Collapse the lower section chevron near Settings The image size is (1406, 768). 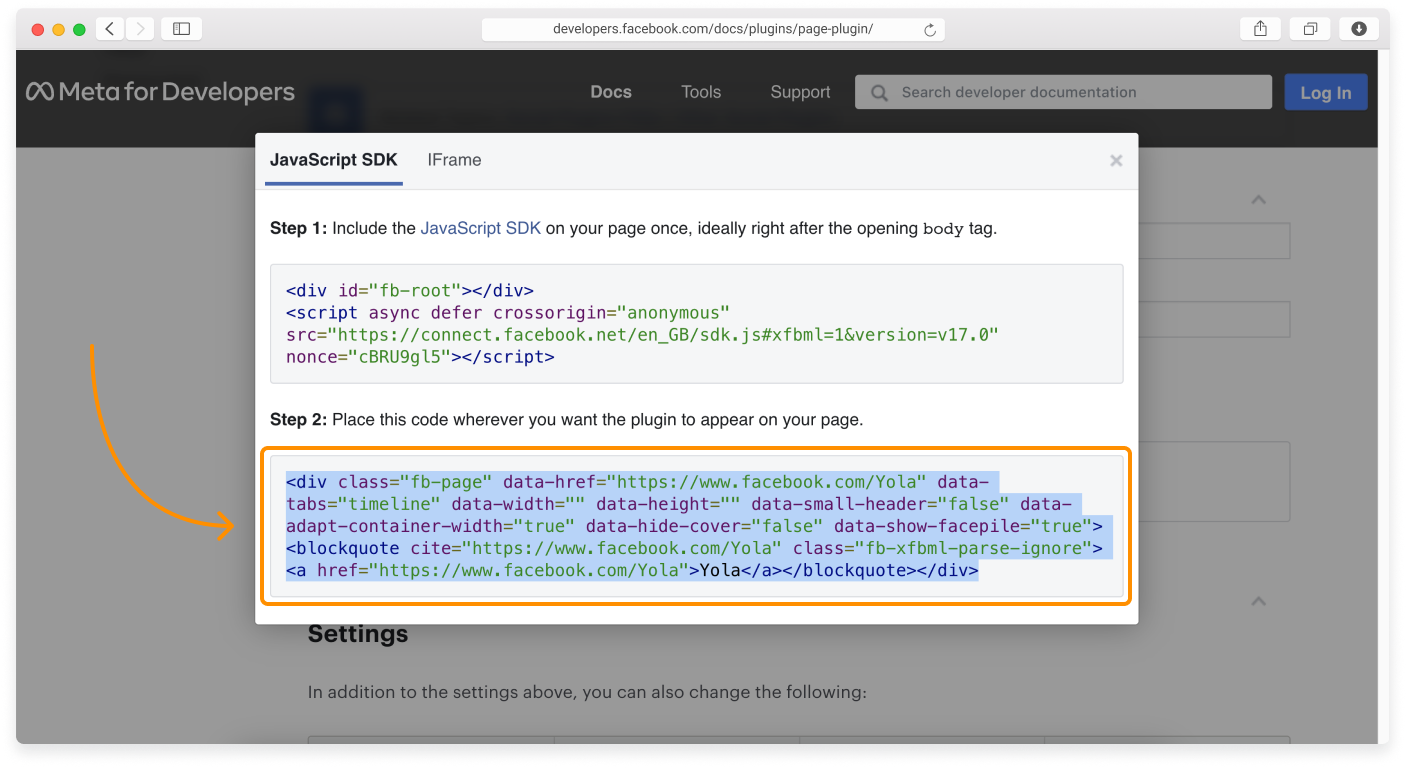point(1258,601)
